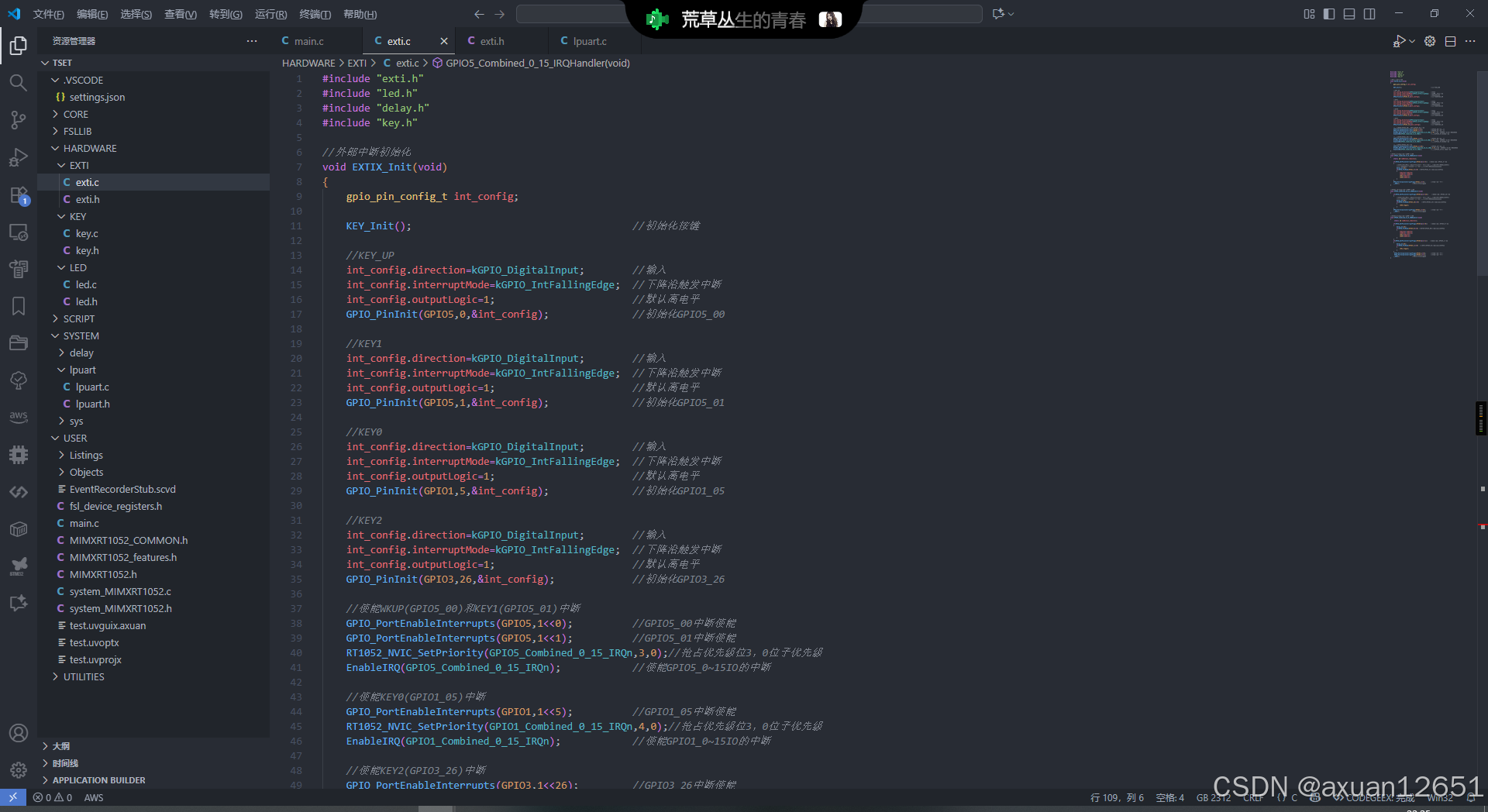Open Source Control view icon
Viewport: 1488px width, 812px height.
(x=19, y=120)
